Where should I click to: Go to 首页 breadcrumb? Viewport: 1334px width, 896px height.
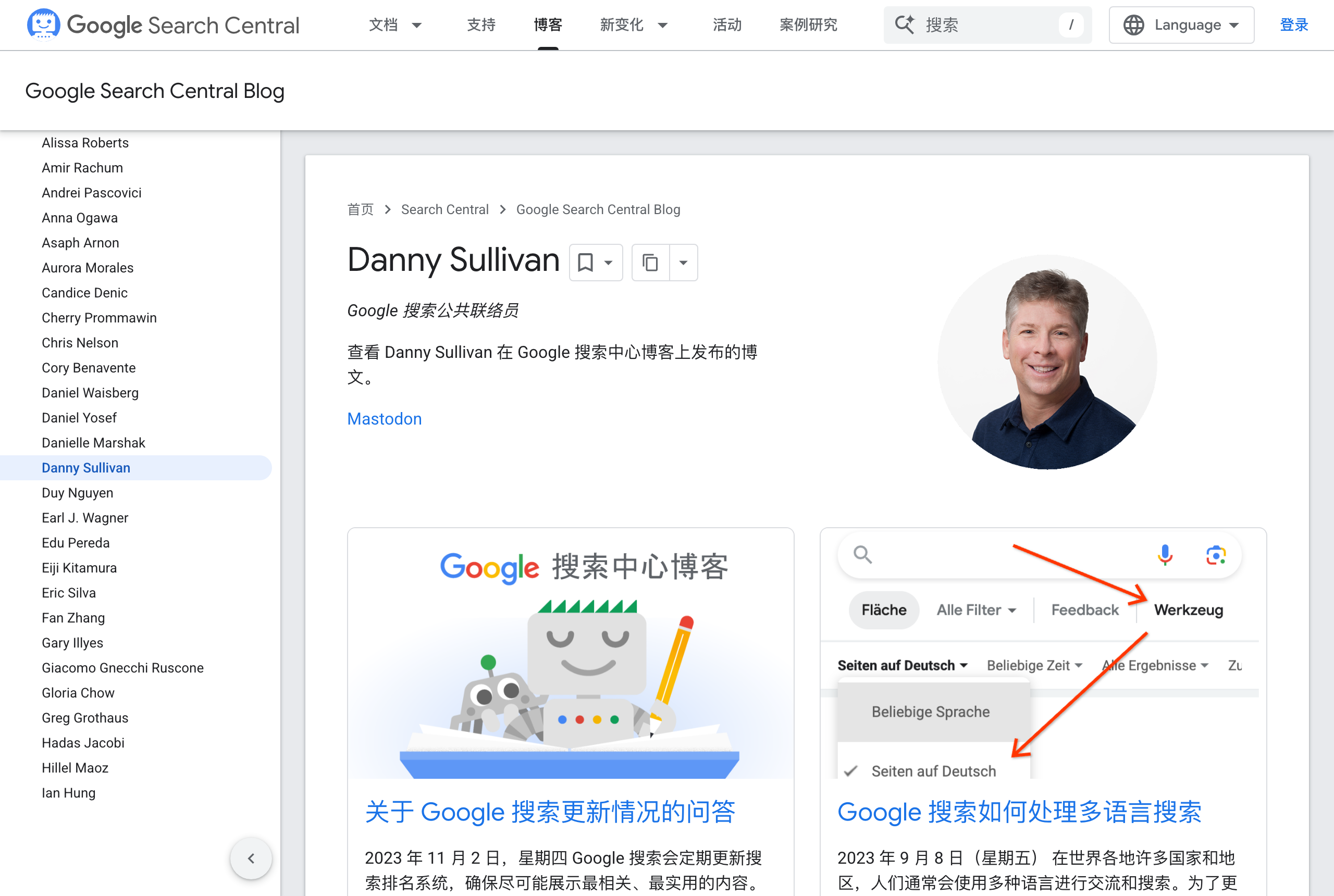coord(360,210)
